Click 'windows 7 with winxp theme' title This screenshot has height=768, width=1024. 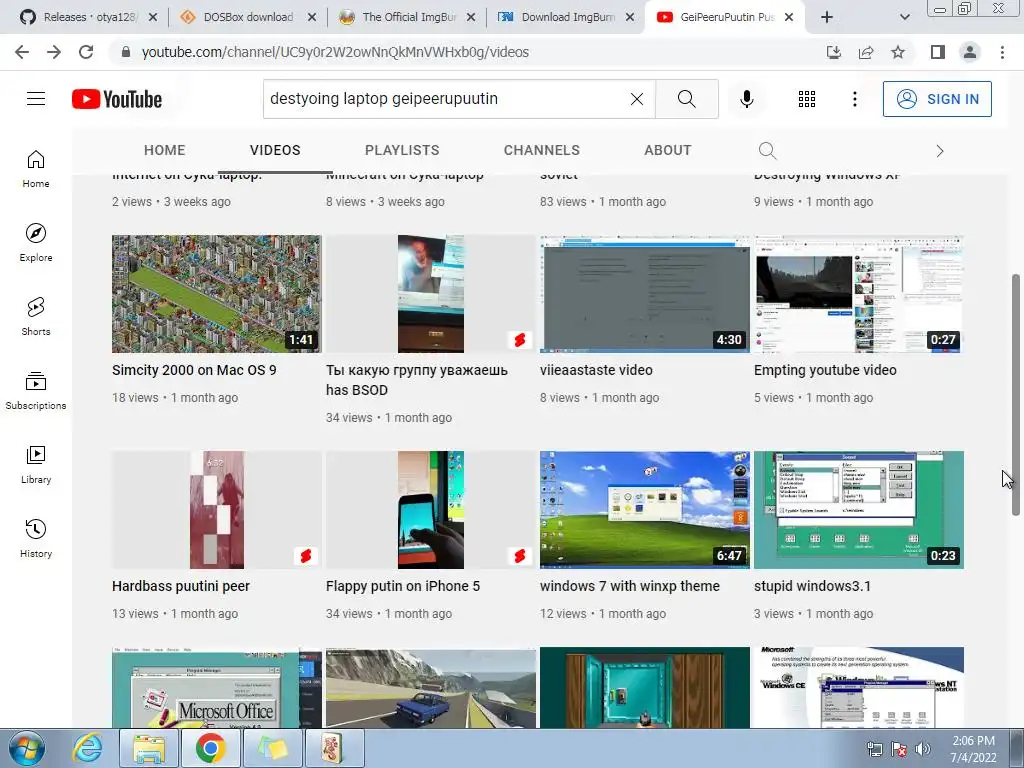coord(630,586)
